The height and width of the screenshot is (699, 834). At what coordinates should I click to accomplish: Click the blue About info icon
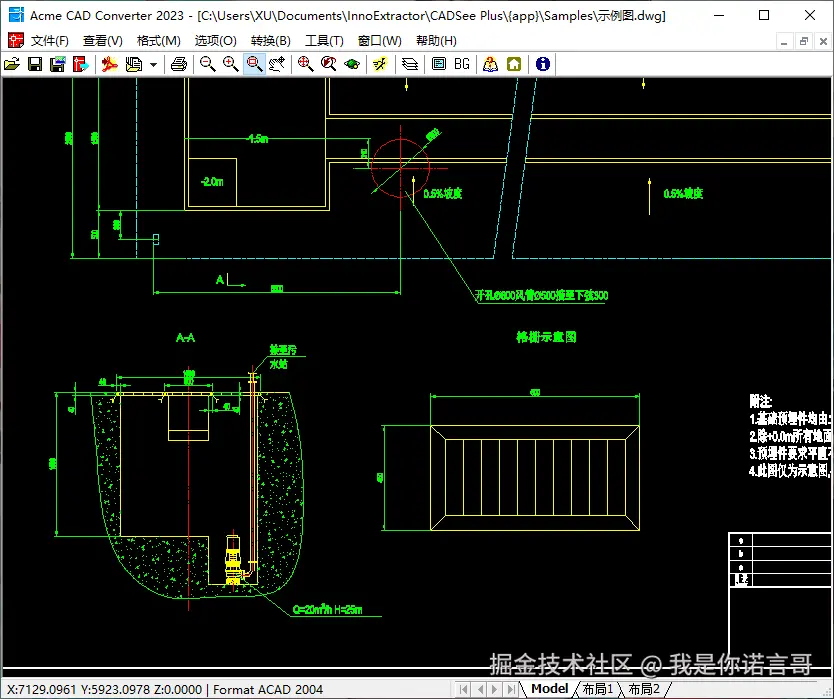click(543, 64)
